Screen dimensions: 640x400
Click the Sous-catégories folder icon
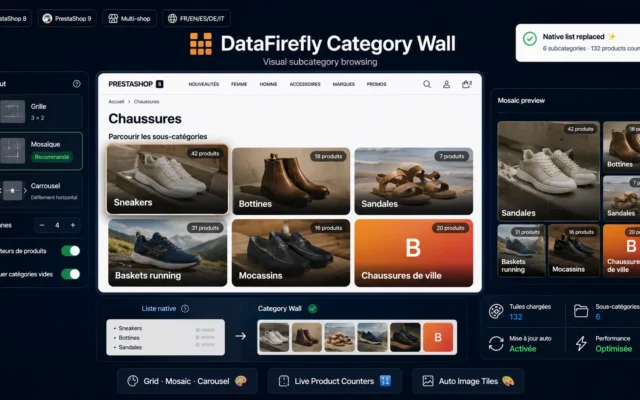581,311
